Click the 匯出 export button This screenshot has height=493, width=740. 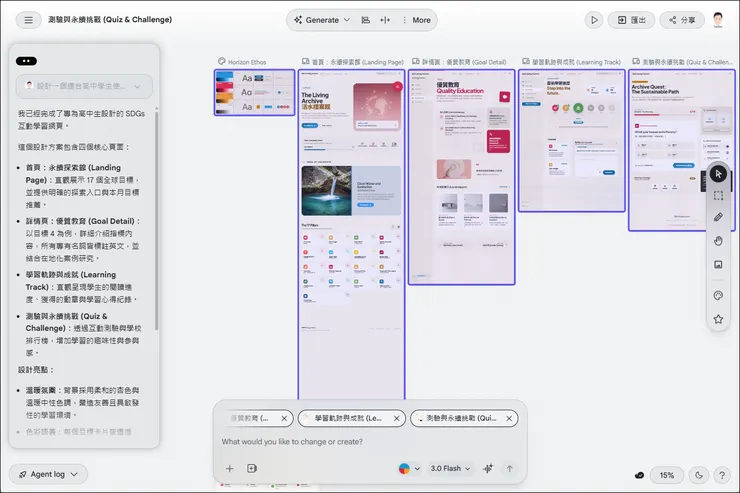(x=631, y=20)
